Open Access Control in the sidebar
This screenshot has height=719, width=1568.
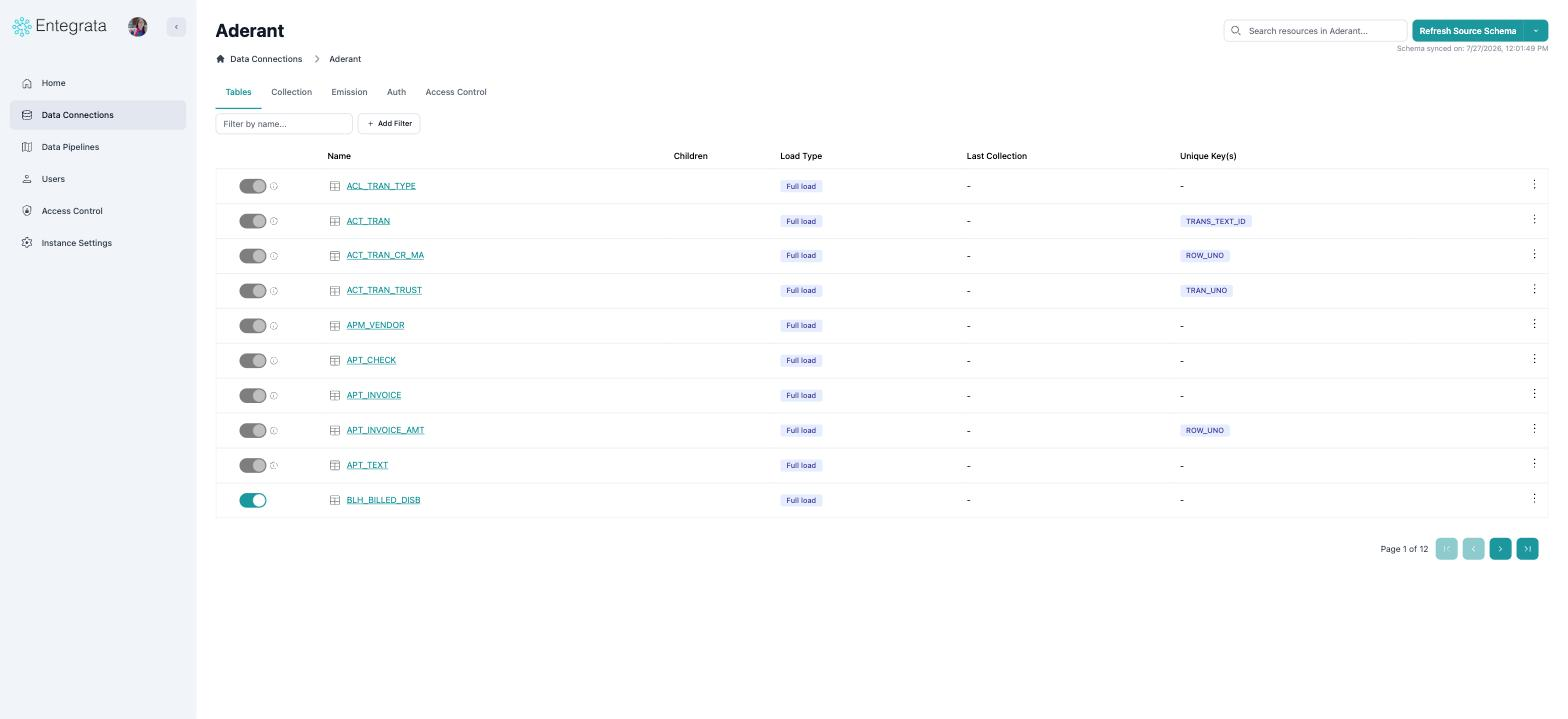[98, 211]
